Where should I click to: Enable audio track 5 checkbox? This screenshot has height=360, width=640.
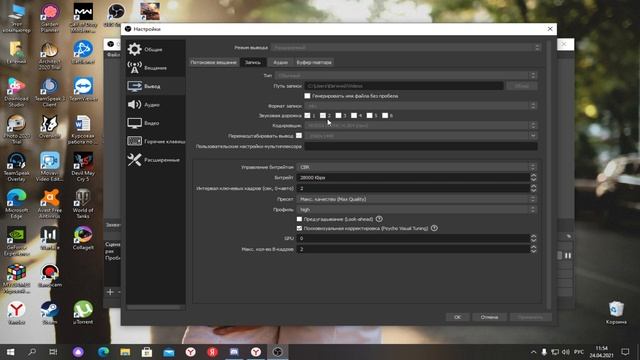(x=369, y=116)
